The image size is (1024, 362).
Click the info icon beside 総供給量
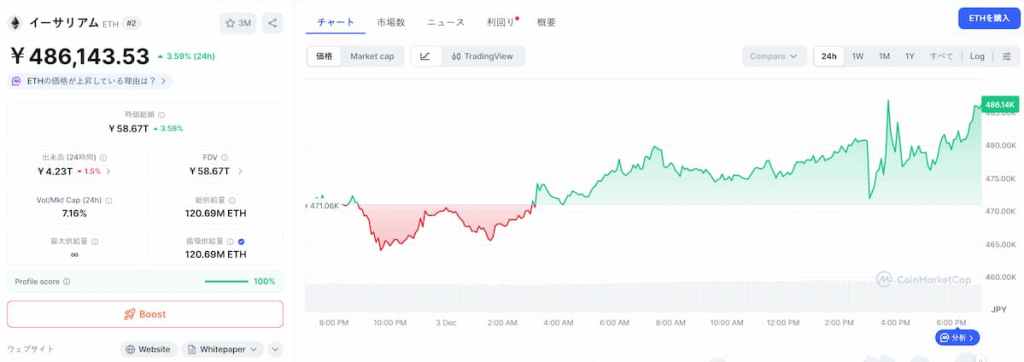click(232, 201)
